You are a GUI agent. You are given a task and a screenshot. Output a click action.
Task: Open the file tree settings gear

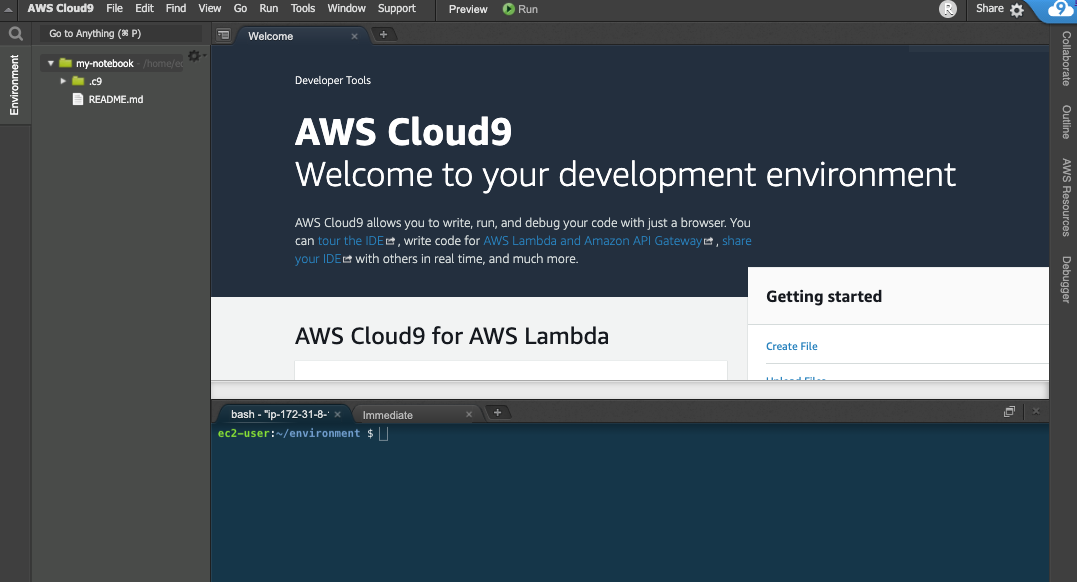pyautogui.click(x=194, y=56)
